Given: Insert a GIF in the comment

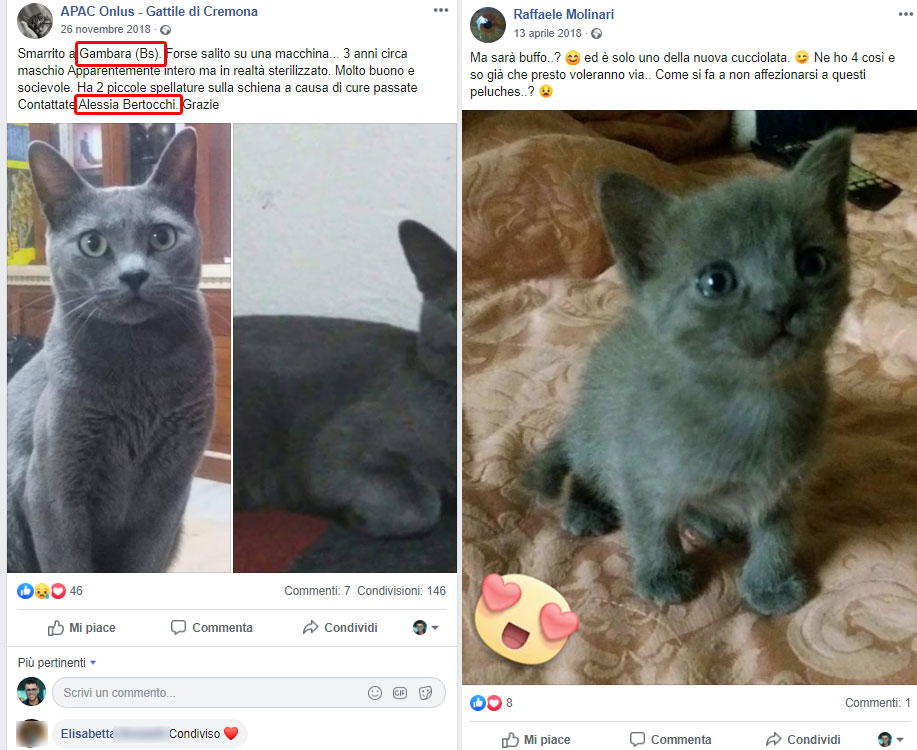Looking at the screenshot, I should click(x=400, y=693).
